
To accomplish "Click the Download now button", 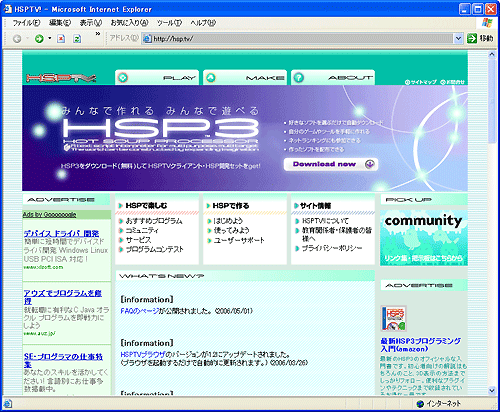I will [x=331, y=164].
